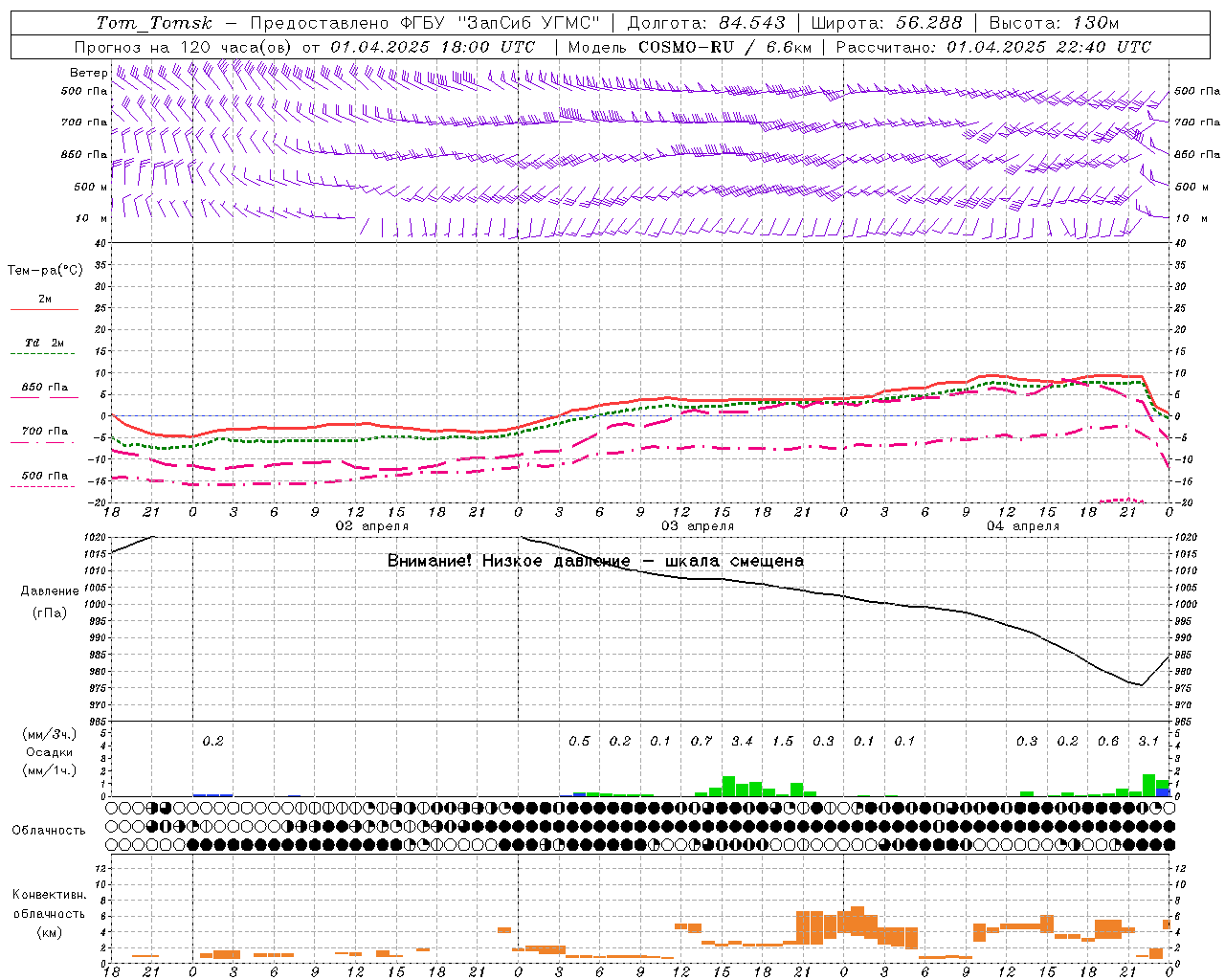Click the "(мм/3ч.)" unit label
This screenshot has width=1225, height=980.
pyautogui.click(x=50, y=734)
